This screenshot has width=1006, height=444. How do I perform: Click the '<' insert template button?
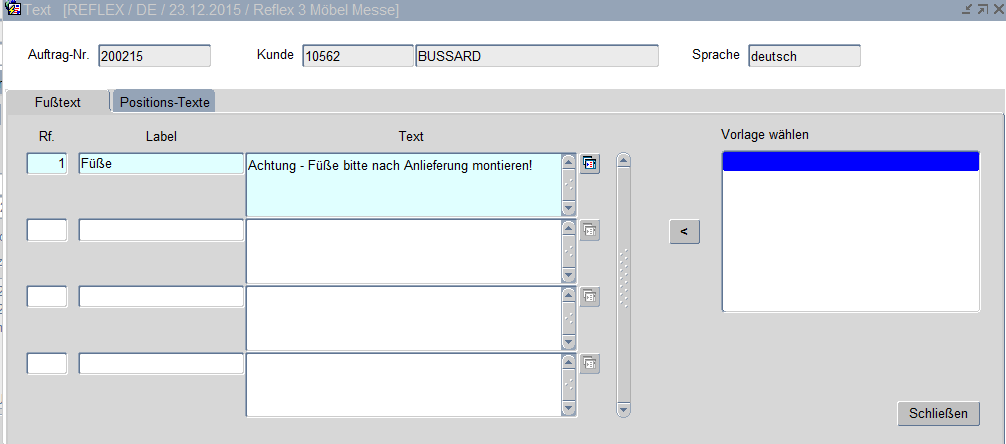point(684,232)
